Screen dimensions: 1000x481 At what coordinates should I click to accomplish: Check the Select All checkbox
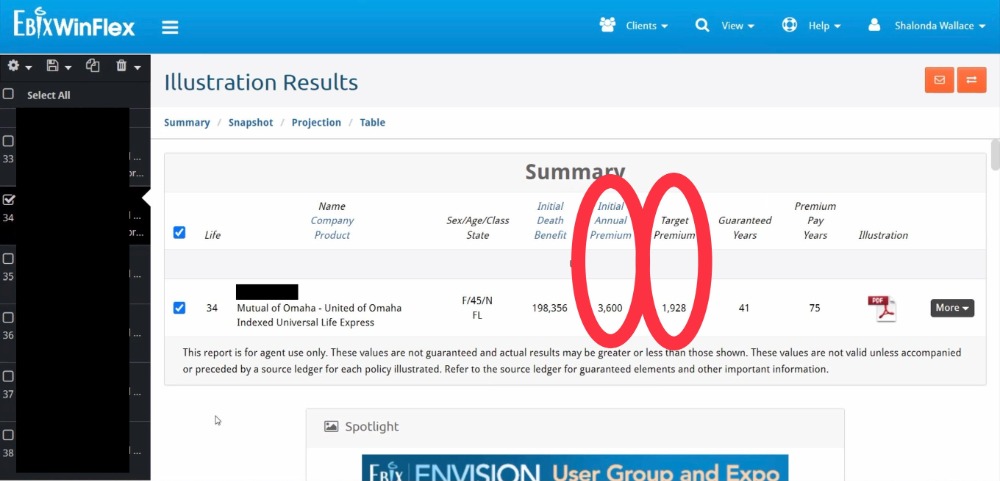(8, 94)
